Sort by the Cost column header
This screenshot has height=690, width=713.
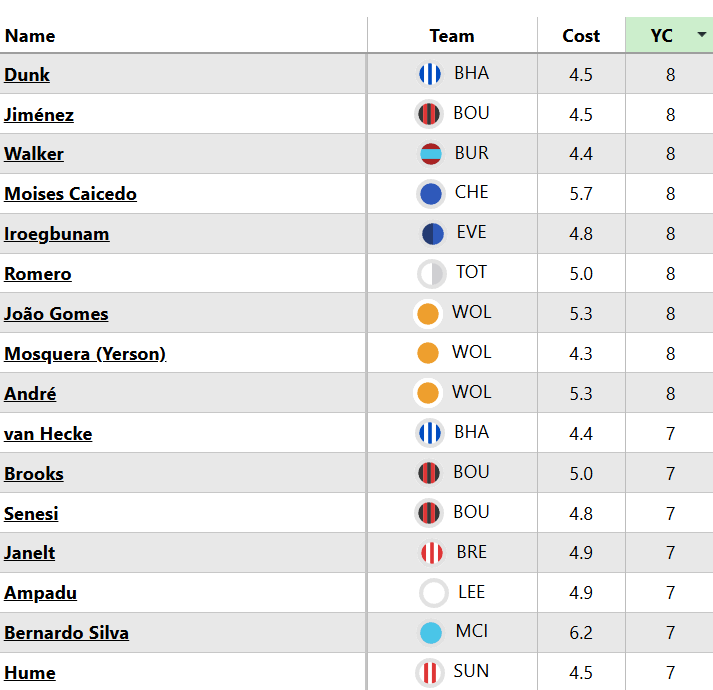[581, 36]
